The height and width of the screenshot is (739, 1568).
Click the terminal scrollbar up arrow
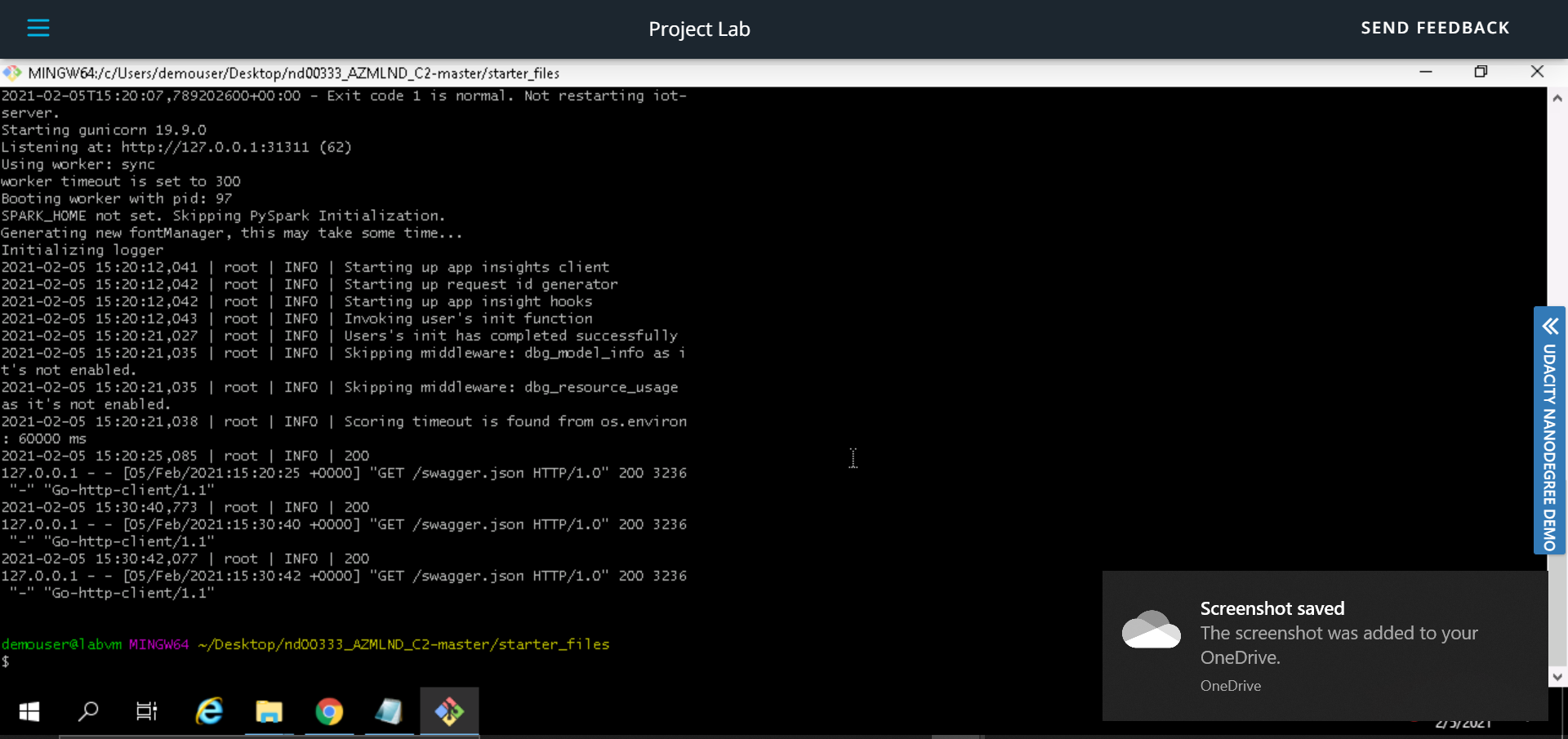[x=1557, y=98]
